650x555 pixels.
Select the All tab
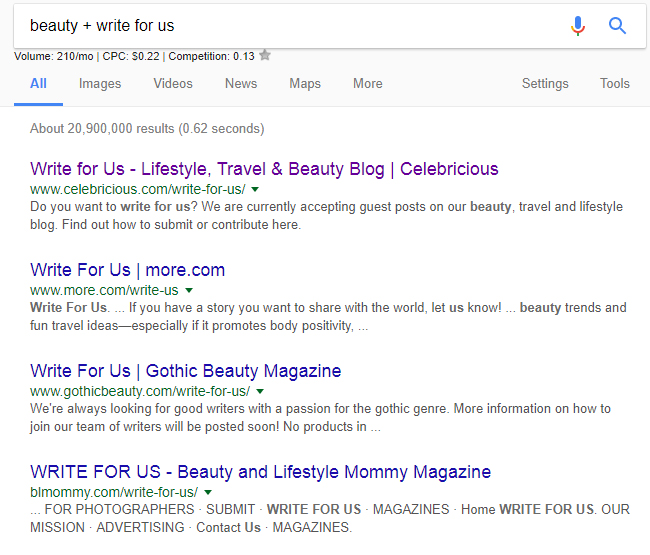(38, 84)
